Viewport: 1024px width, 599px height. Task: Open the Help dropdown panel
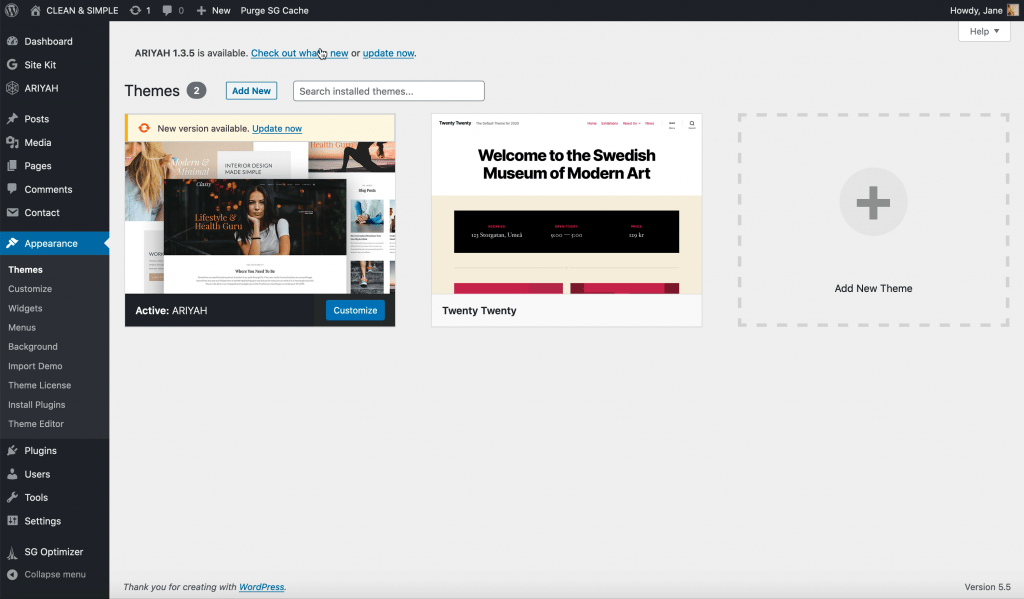[983, 31]
